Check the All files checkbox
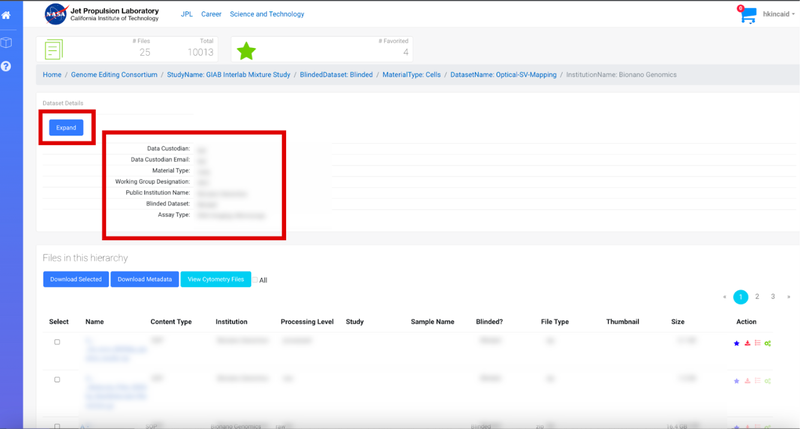800x429 pixels. coord(255,280)
